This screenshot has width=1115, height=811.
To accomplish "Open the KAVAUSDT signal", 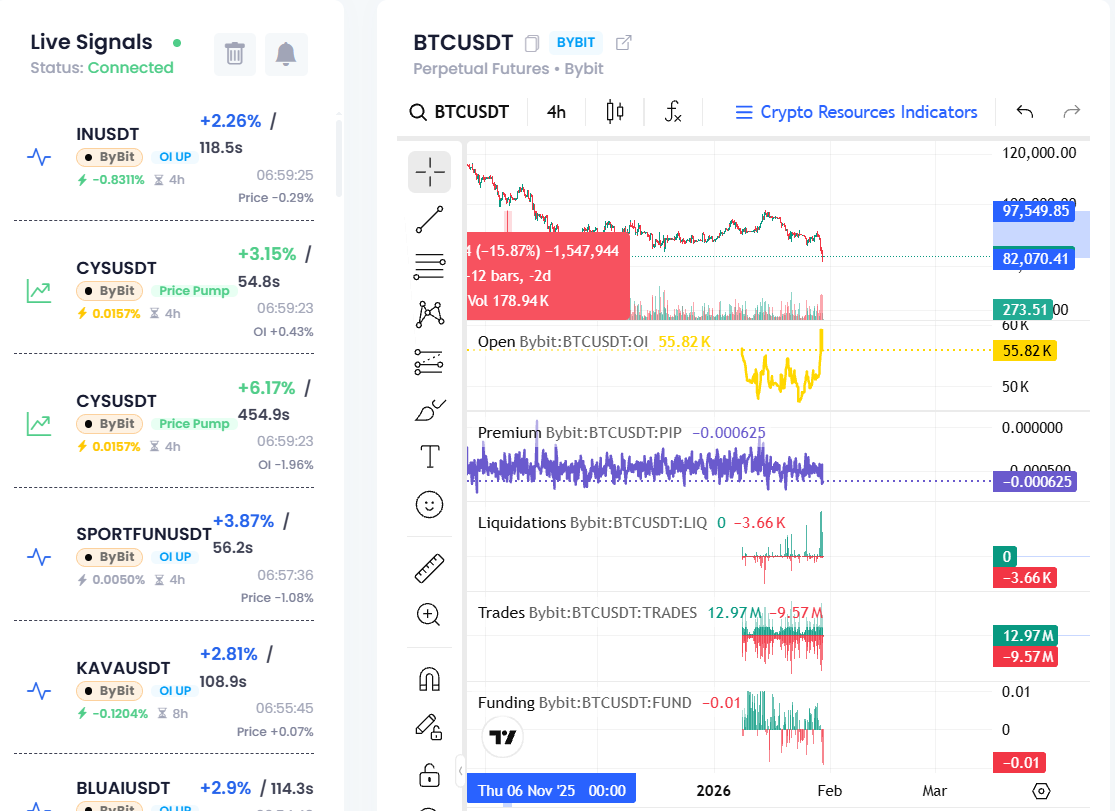I will 164,692.
